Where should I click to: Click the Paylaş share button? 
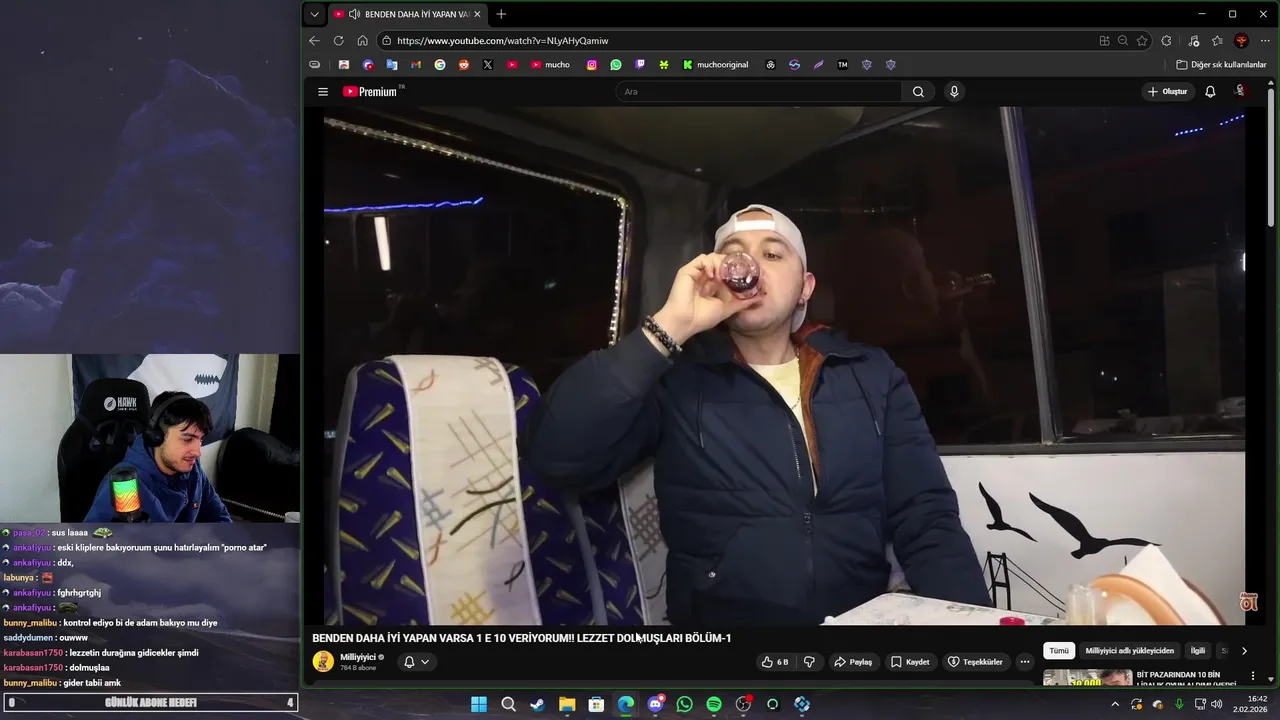(x=853, y=662)
